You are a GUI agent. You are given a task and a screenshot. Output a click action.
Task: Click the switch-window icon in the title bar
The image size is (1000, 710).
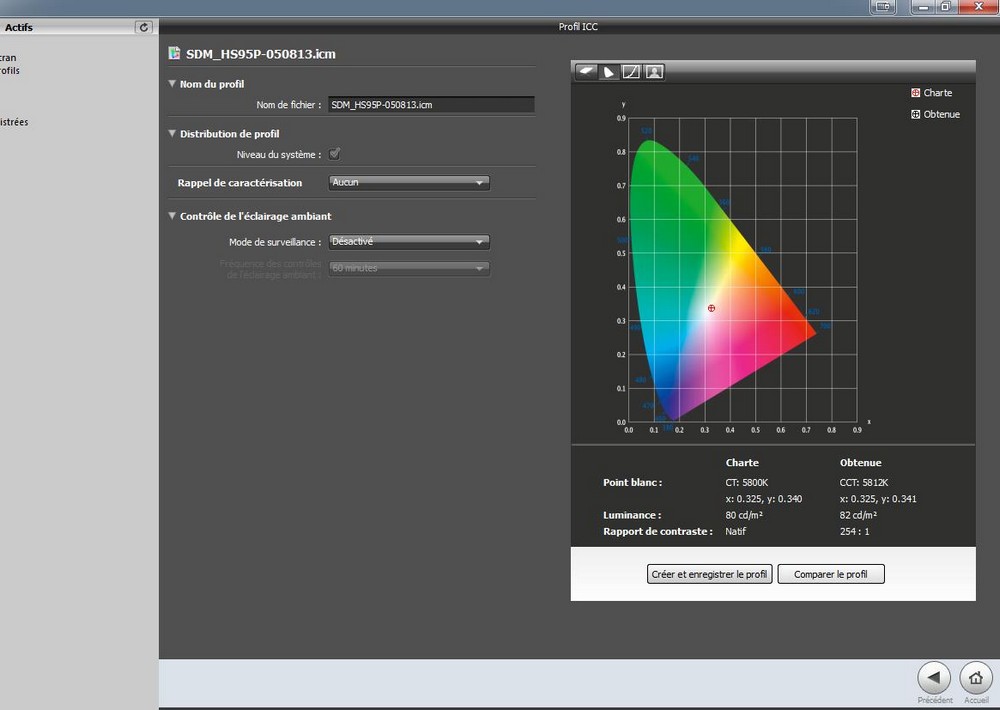883,6
